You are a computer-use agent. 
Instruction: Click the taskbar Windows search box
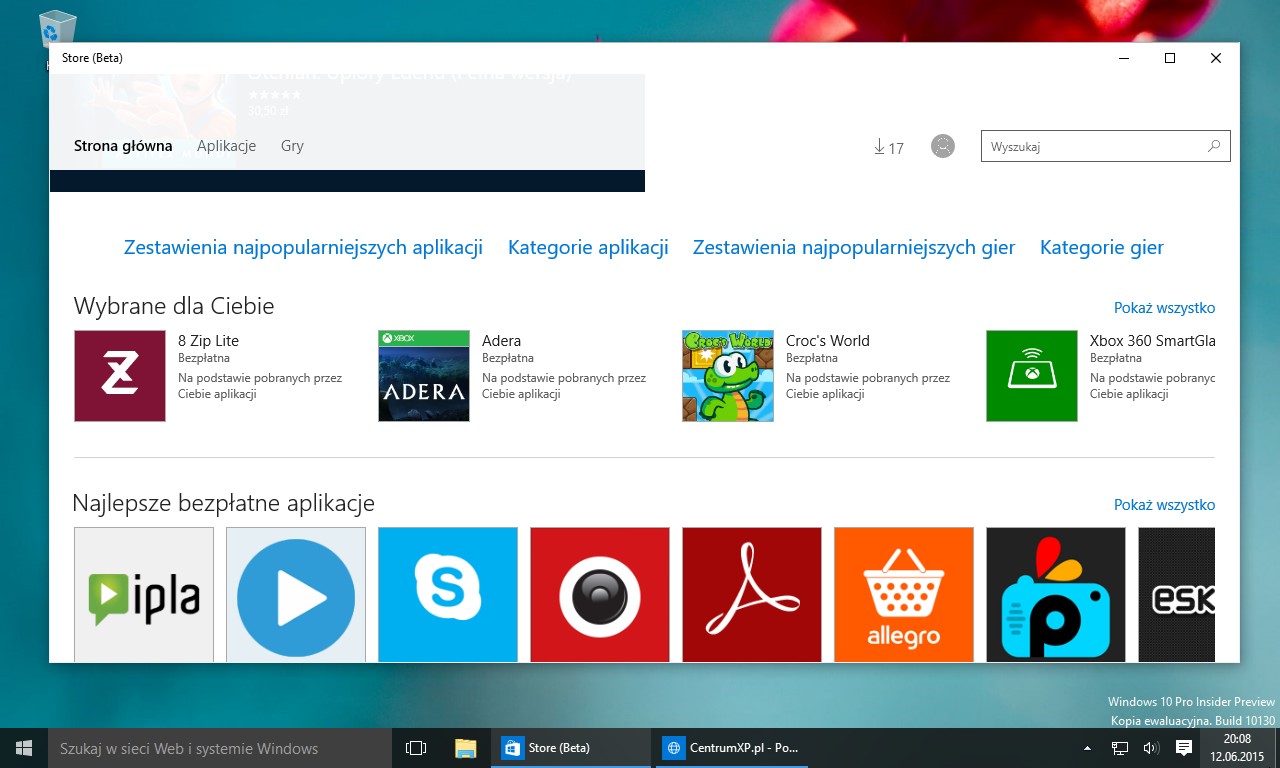click(220, 748)
